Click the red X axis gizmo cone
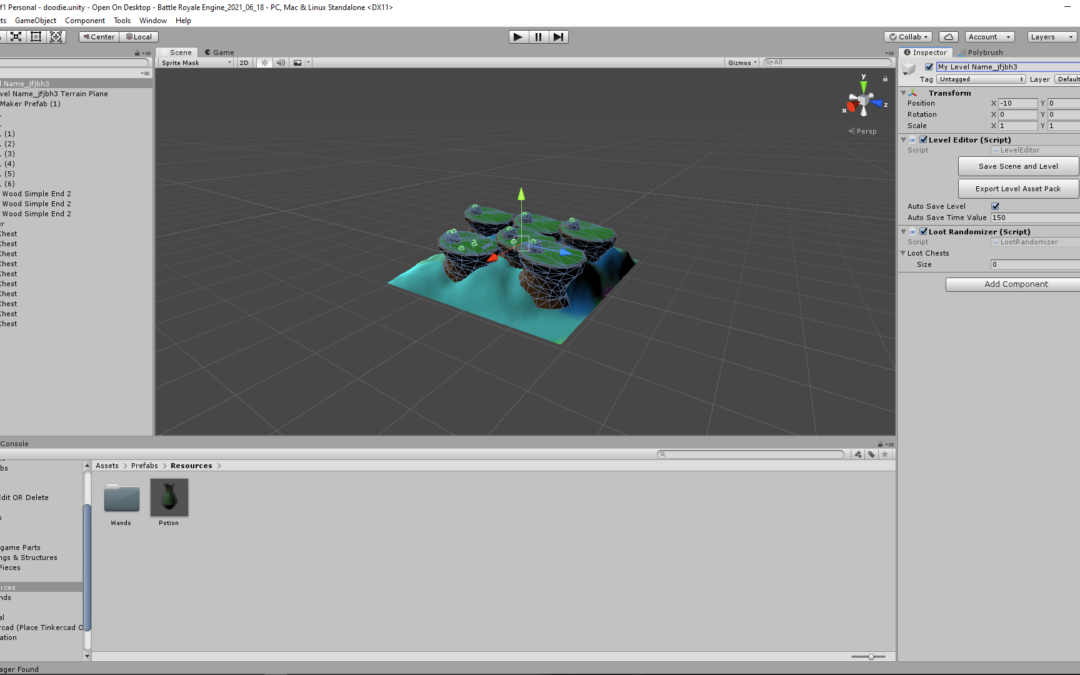This screenshot has width=1080, height=675. tap(851, 107)
